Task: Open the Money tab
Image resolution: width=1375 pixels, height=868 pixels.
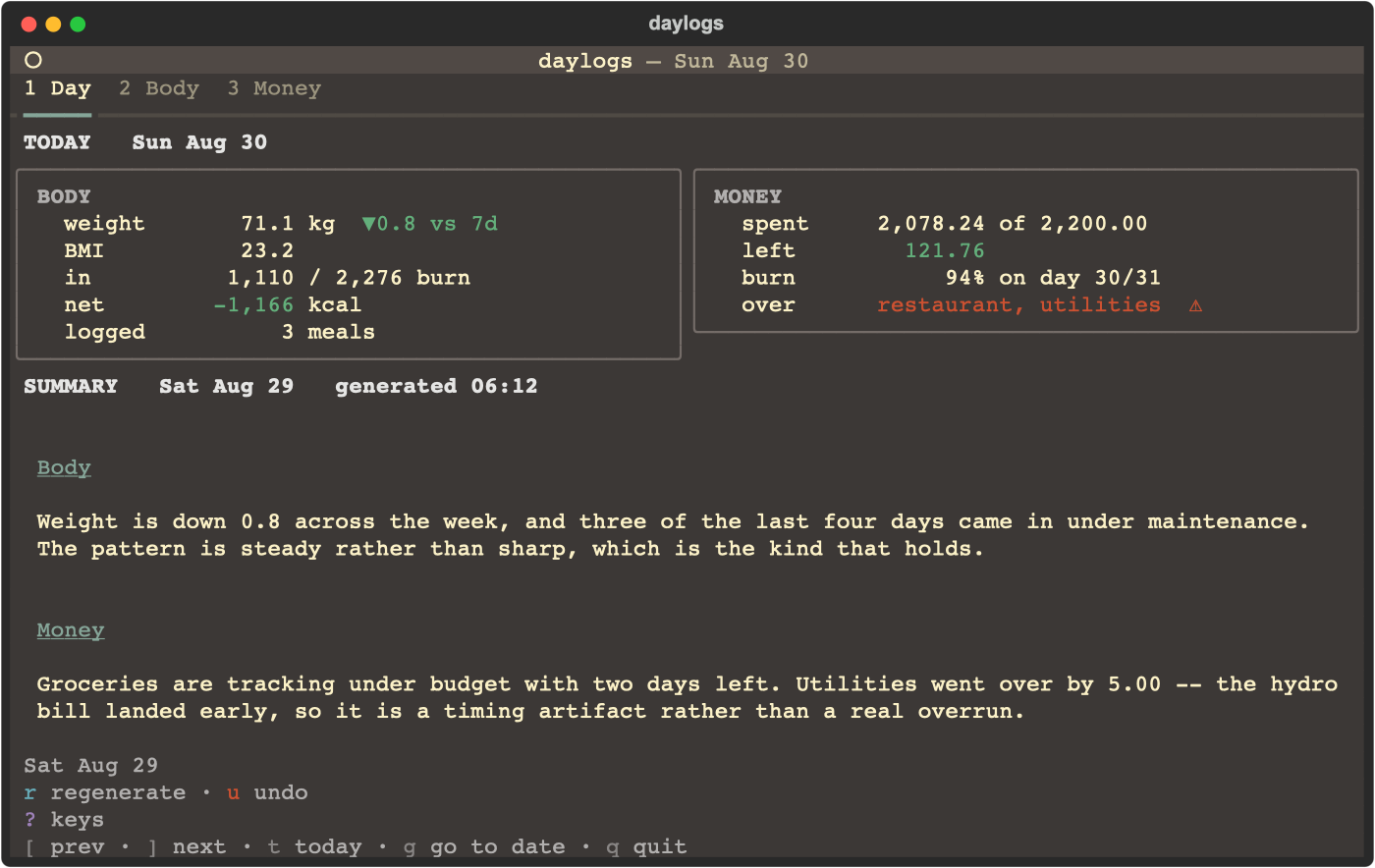Action: pyautogui.click(x=274, y=88)
